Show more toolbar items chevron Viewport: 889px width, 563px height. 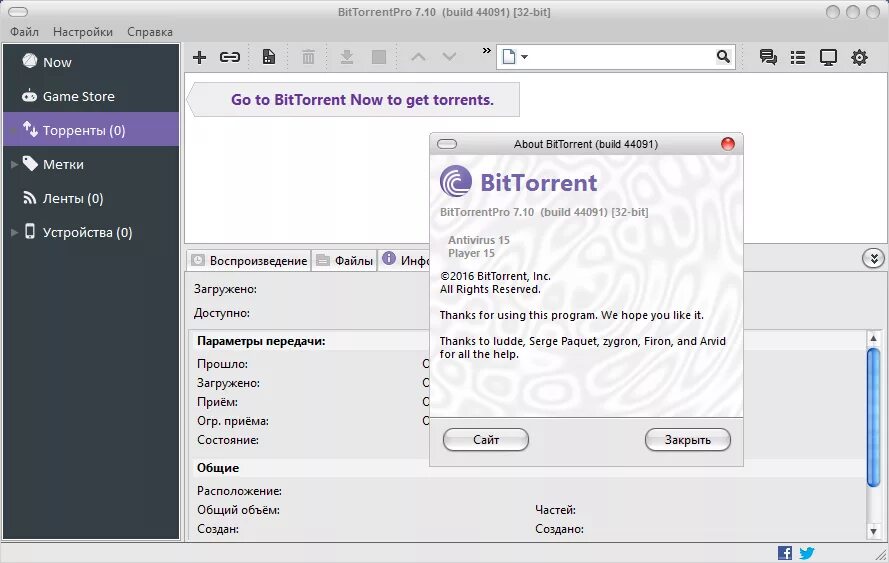(486, 50)
